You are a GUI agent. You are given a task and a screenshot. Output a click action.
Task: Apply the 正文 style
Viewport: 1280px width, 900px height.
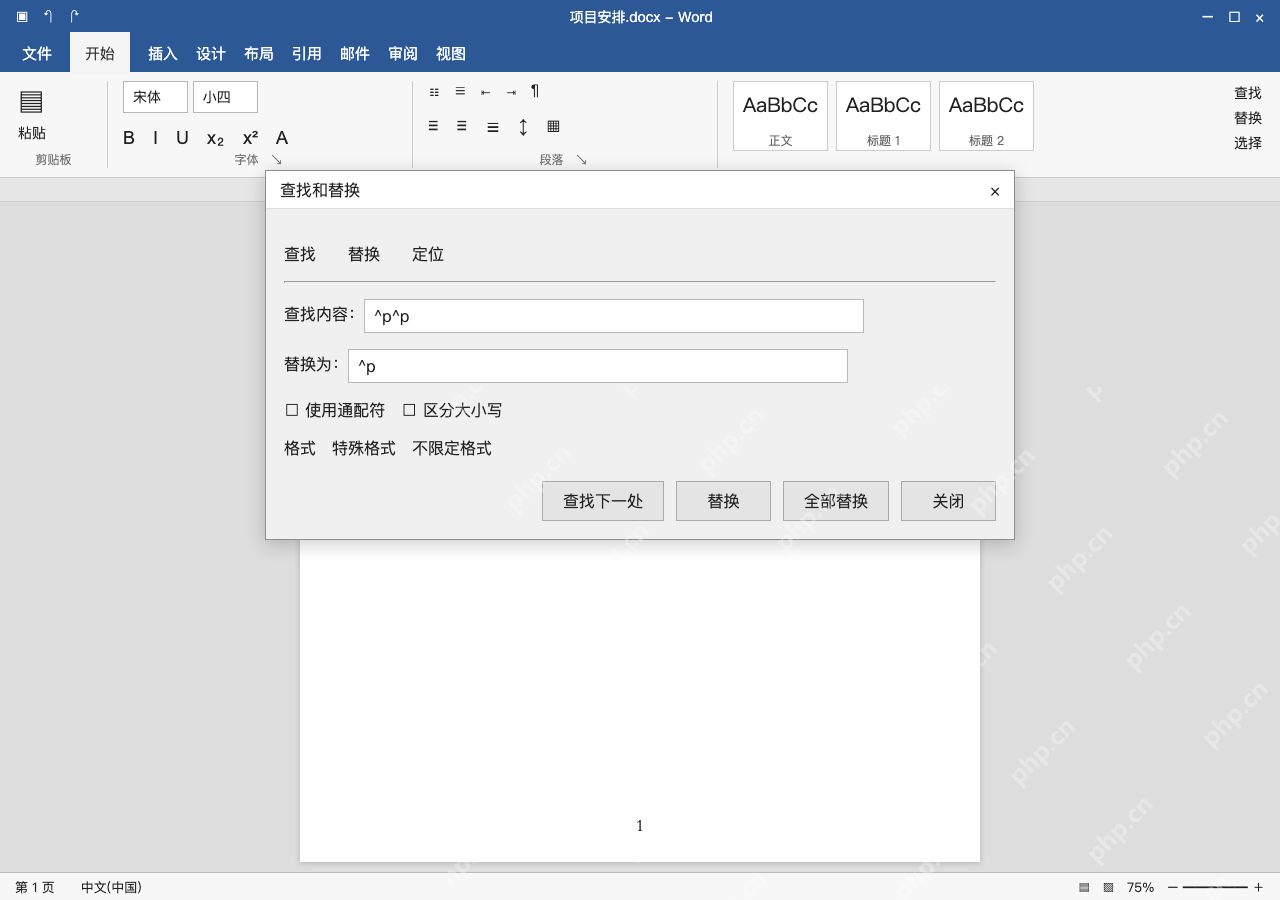point(780,116)
